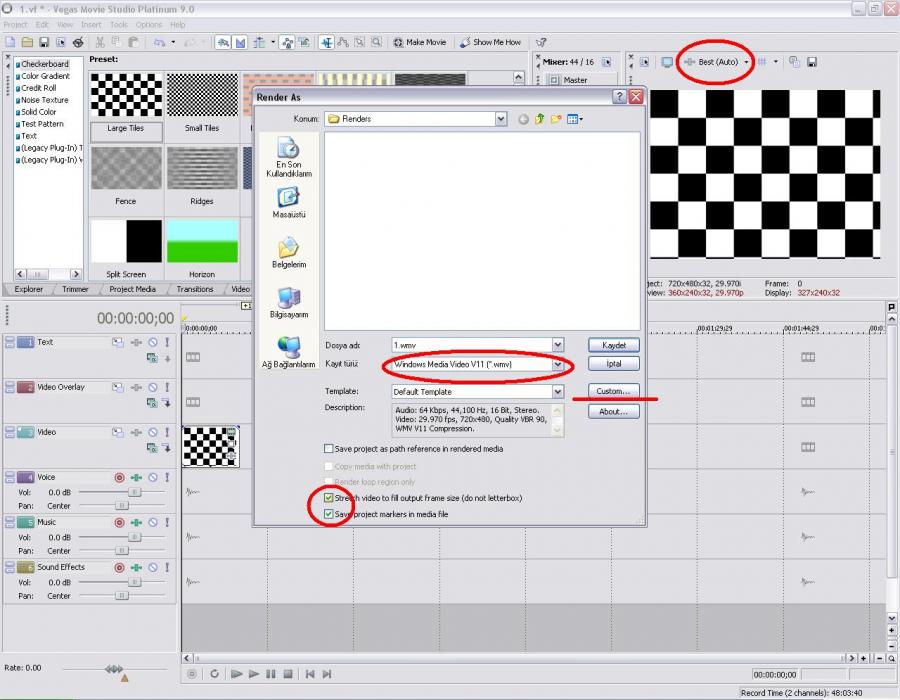Click Stop in the transport bar
The width and height of the screenshot is (900, 700).
(x=288, y=674)
